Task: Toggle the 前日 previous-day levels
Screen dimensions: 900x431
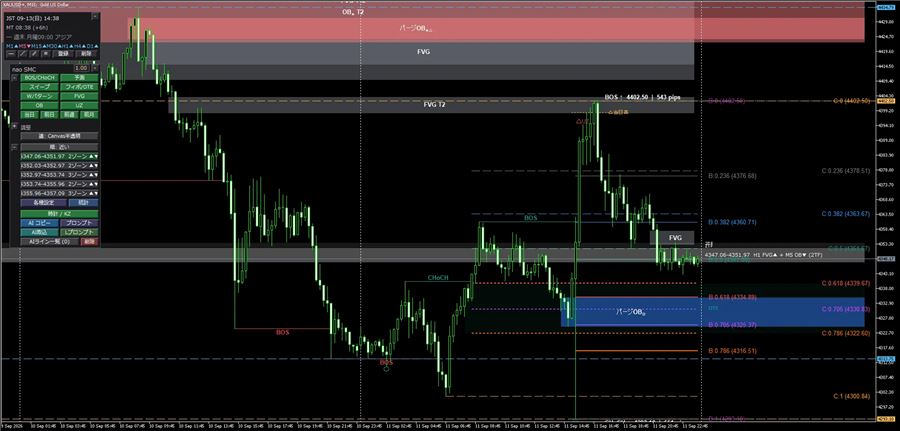Action: click(x=49, y=115)
